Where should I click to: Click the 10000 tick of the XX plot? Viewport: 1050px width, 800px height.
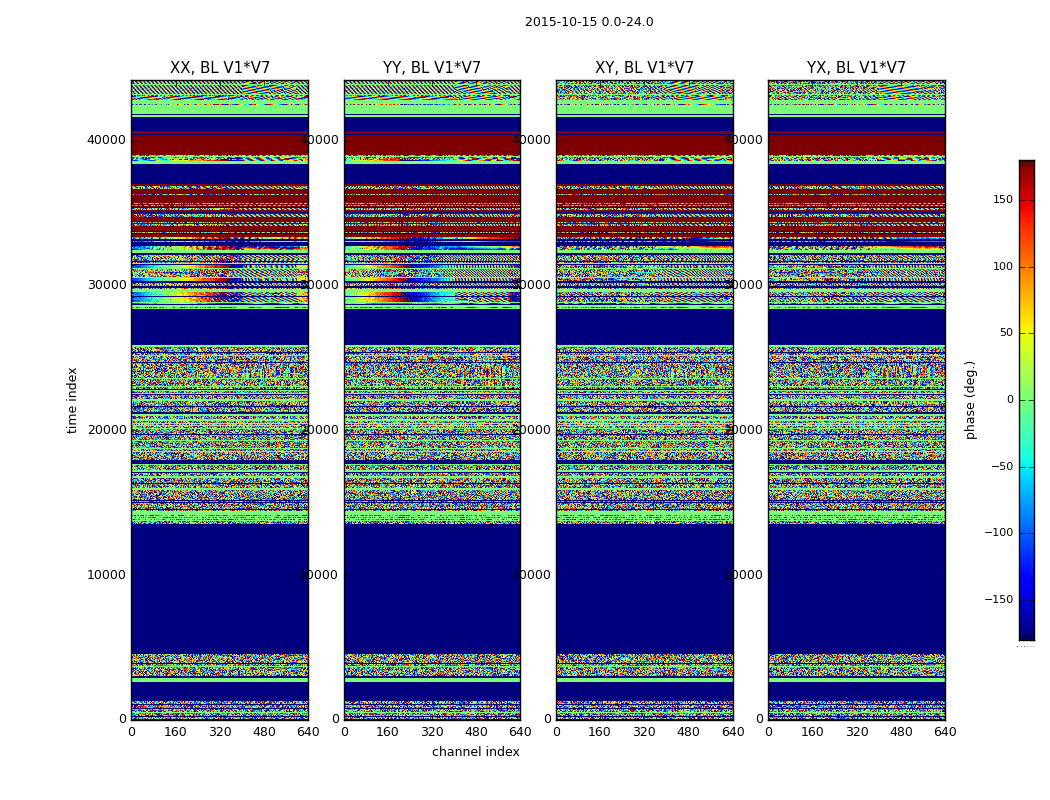click(x=106, y=575)
